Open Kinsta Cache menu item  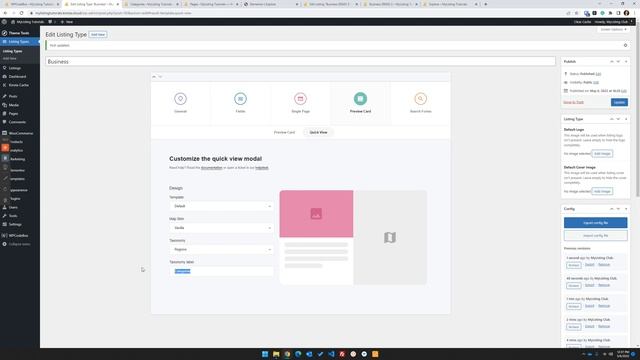(19, 85)
